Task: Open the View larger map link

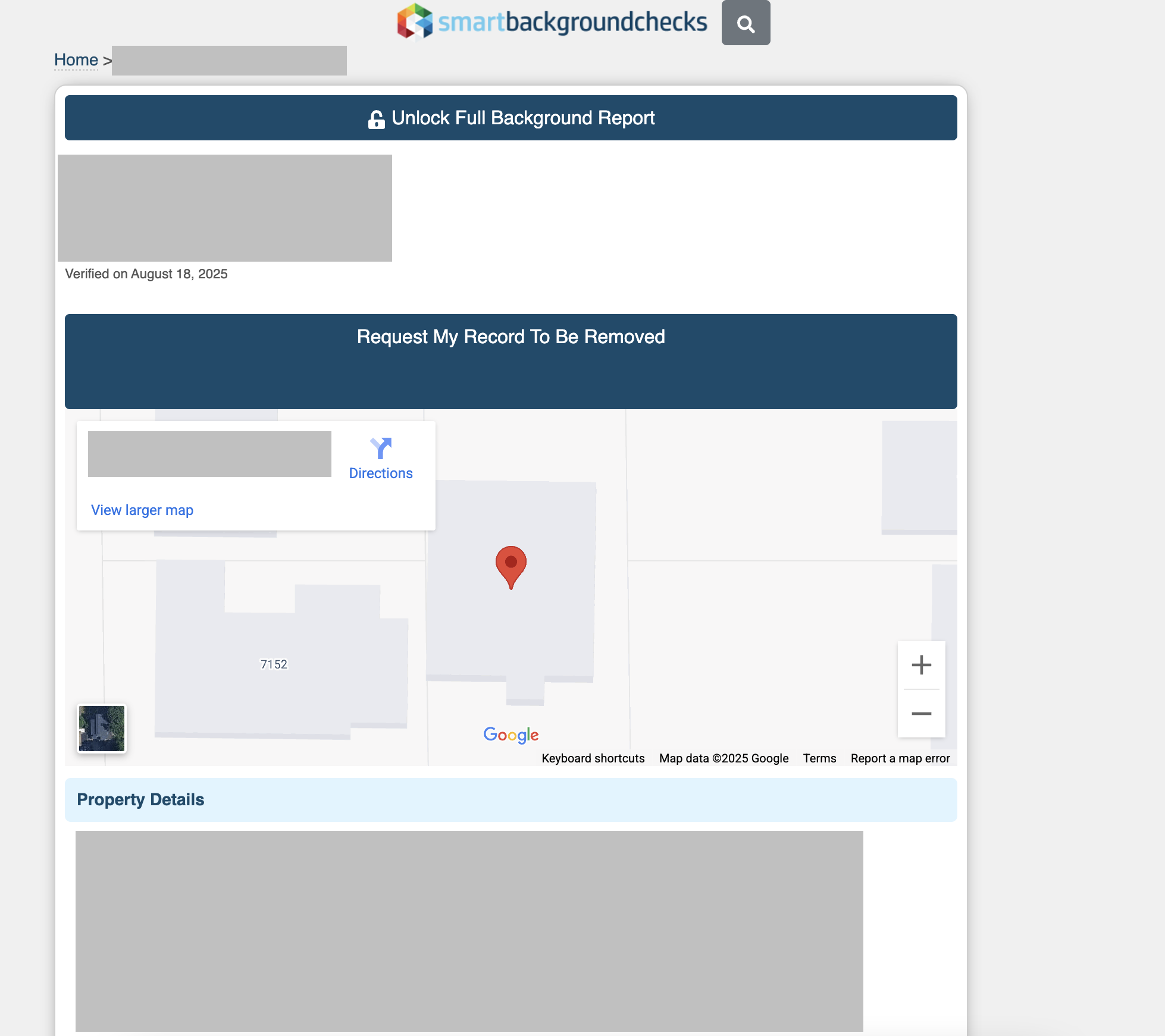Action: 142,510
